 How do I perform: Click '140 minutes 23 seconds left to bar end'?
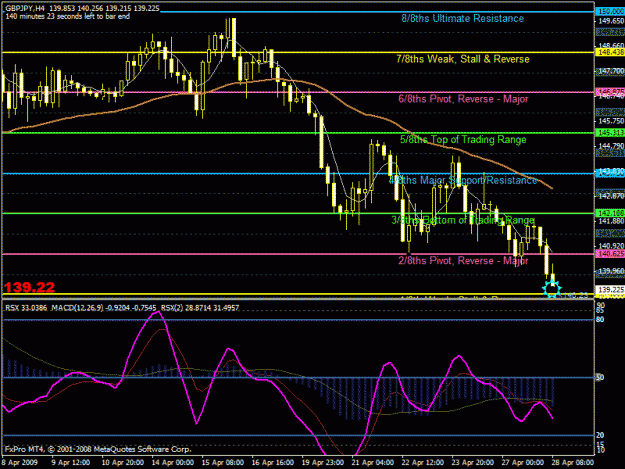[68, 16]
